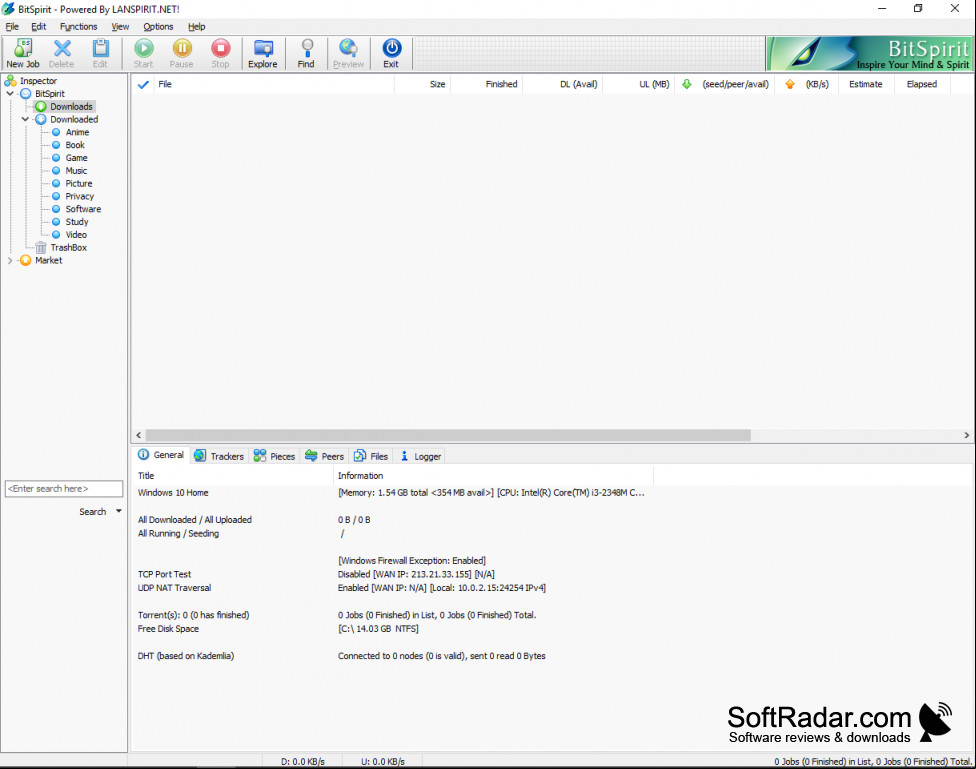
Task: Sort by the File column header
Action: click(274, 84)
